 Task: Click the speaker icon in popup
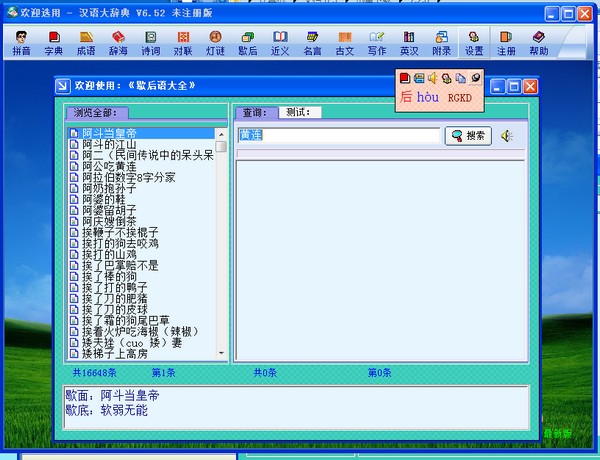click(x=433, y=78)
